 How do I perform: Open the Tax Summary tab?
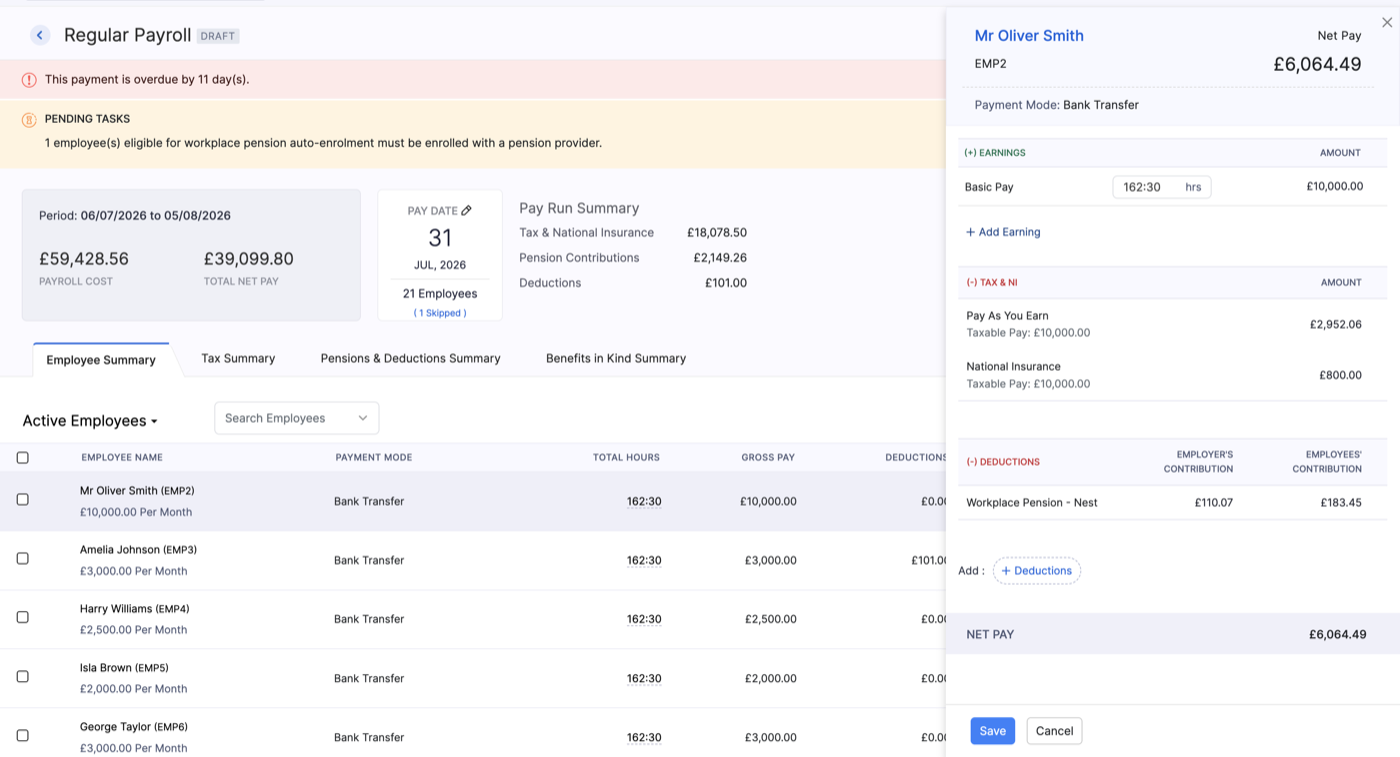pos(238,358)
